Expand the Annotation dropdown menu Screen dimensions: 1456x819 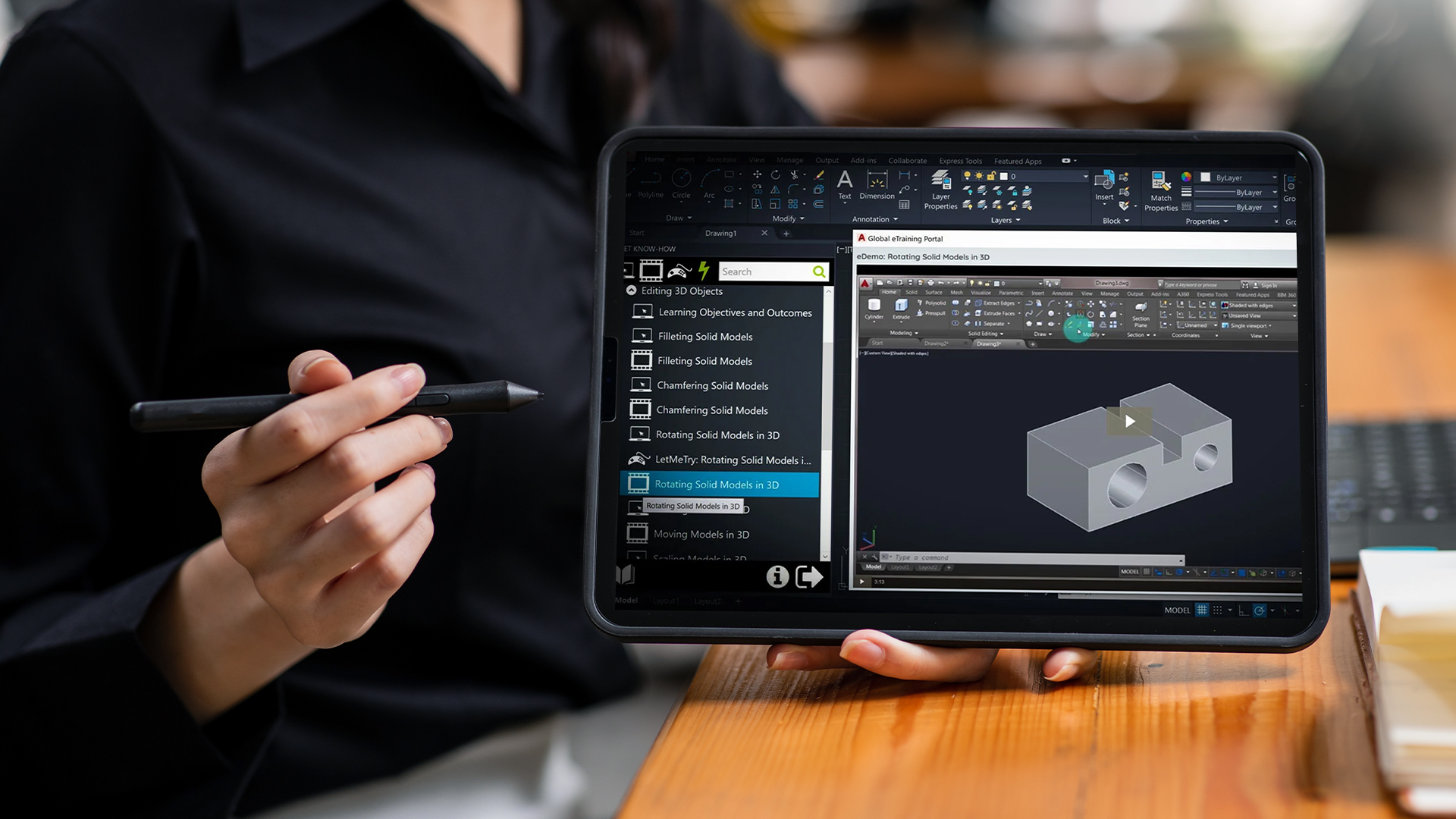click(877, 220)
